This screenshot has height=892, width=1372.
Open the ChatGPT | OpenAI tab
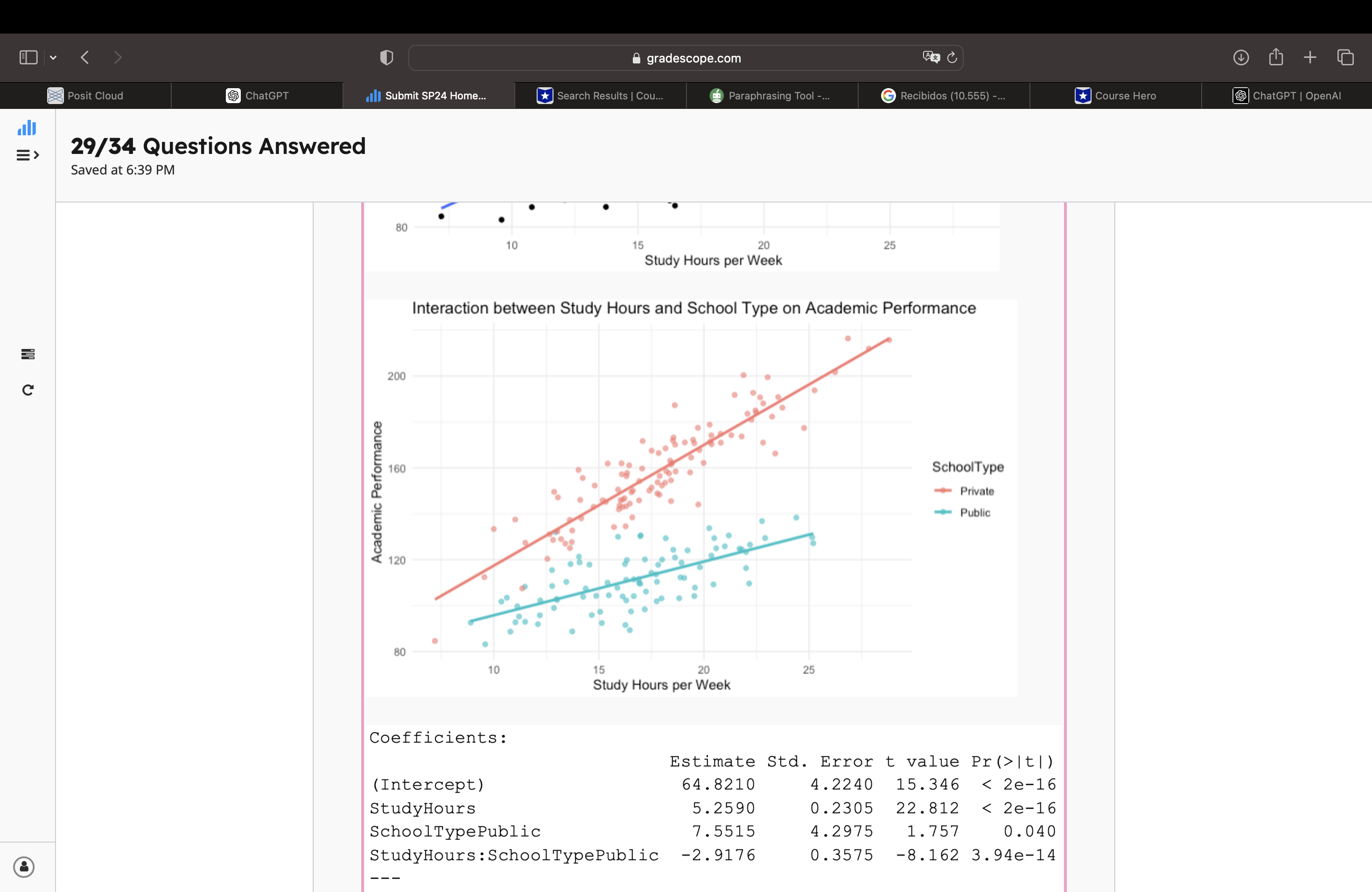click(x=1287, y=96)
